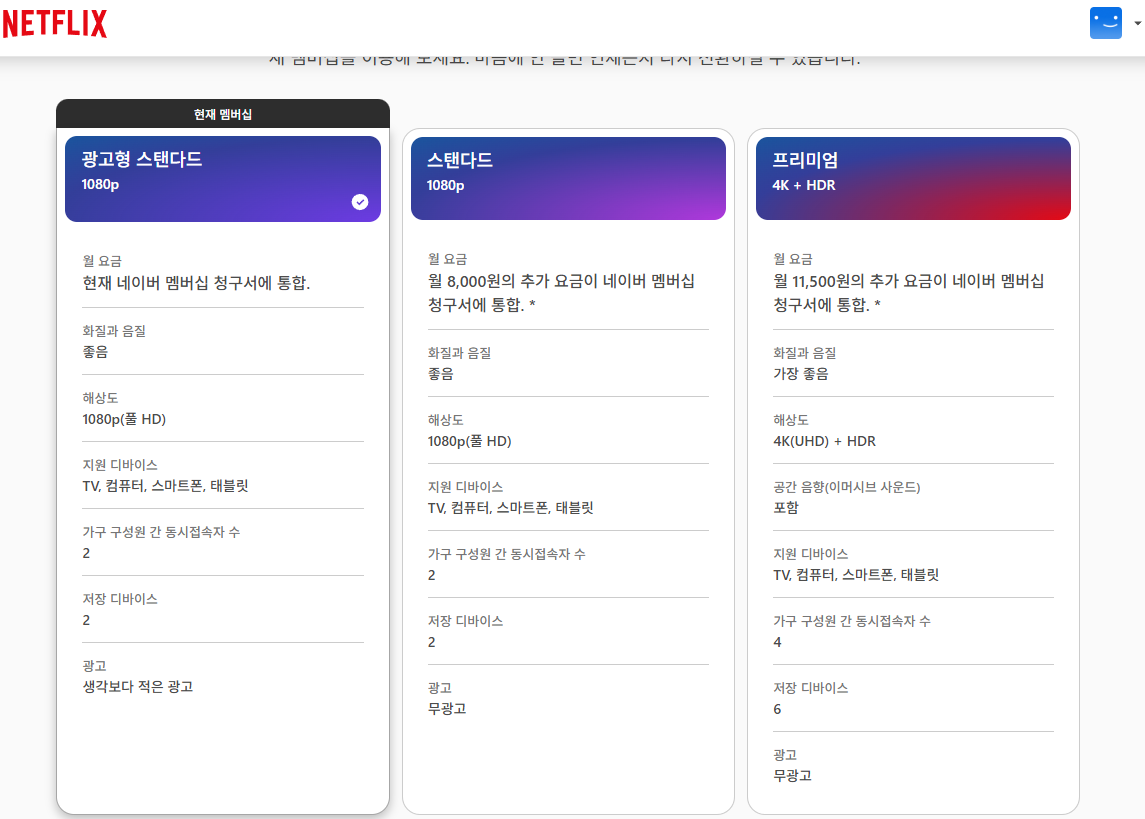Click 생각보다 적은 광고 text
This screenshot has width=1145, height=819.
click(x=138, y=687)
